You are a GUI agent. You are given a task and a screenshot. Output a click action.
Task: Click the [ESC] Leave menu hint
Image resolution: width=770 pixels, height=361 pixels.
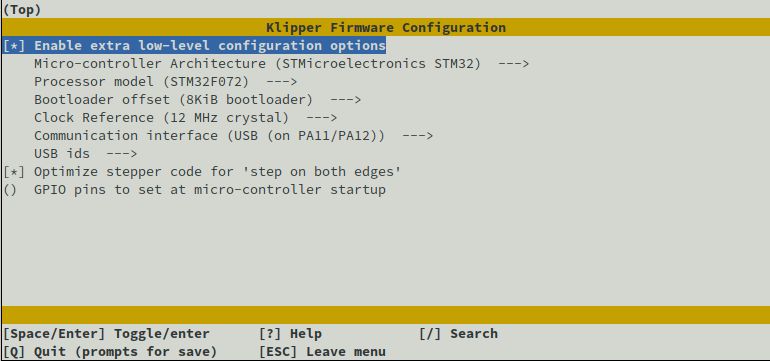[x=322, y=352]
